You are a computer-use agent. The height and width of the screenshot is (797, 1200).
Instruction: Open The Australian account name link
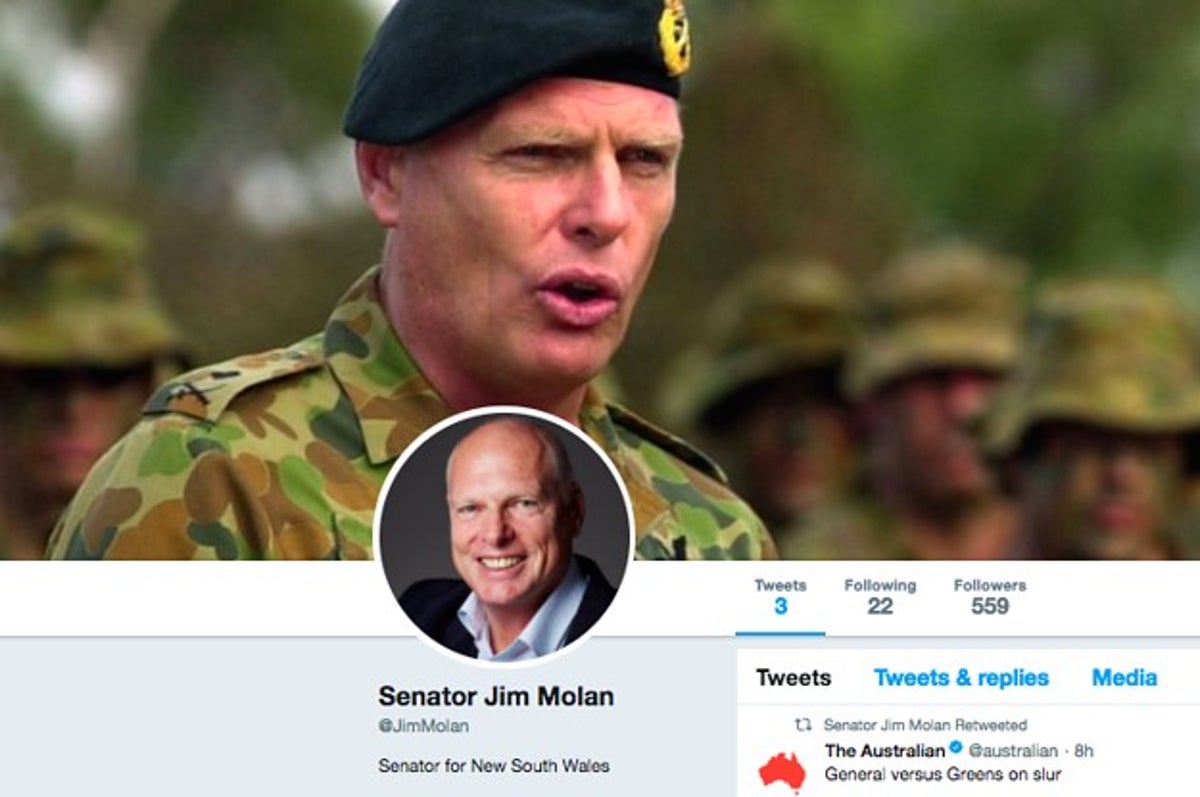pos(885,750)
